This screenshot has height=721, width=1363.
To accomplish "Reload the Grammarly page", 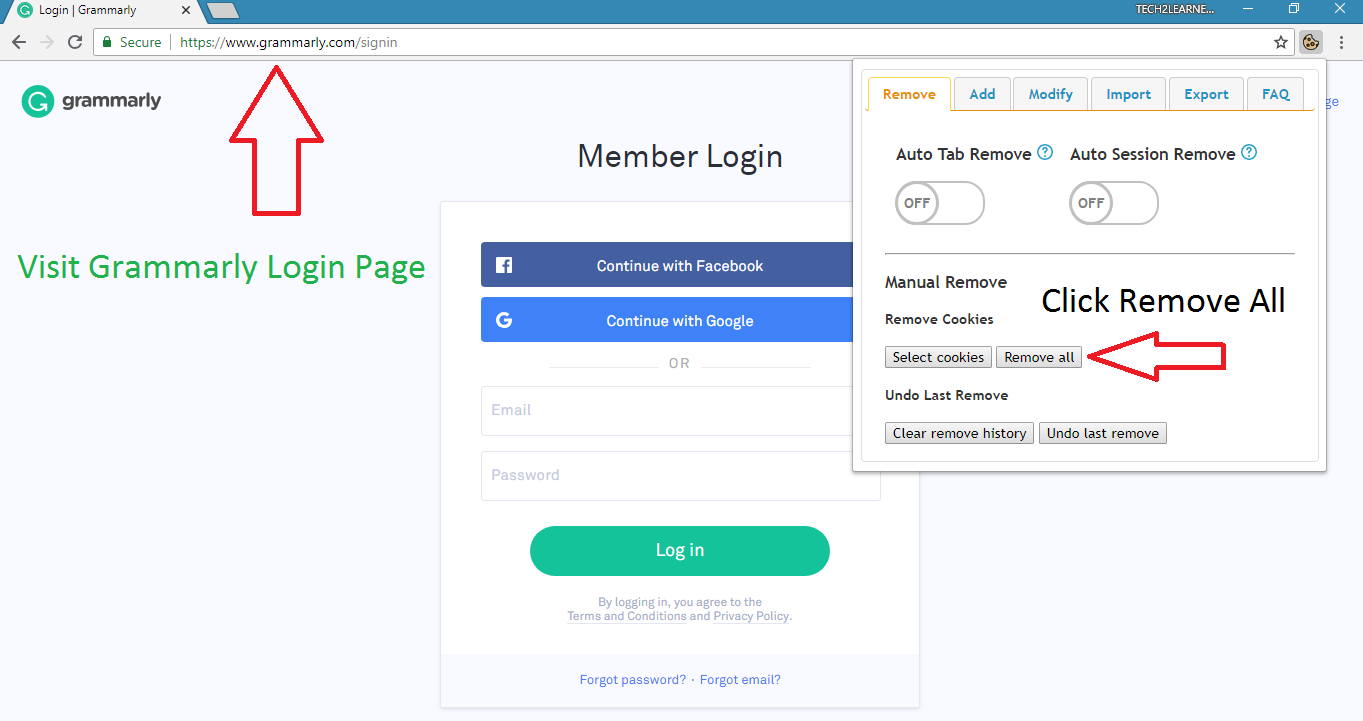I will (x=75, y=42).
